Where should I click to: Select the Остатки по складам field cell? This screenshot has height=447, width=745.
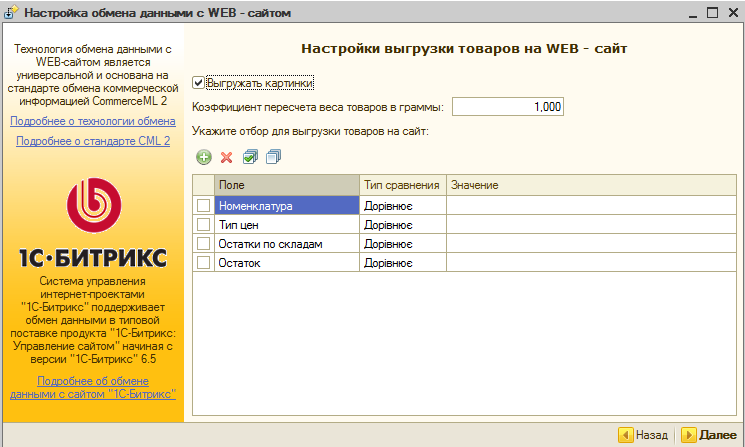tap(287, 243)
